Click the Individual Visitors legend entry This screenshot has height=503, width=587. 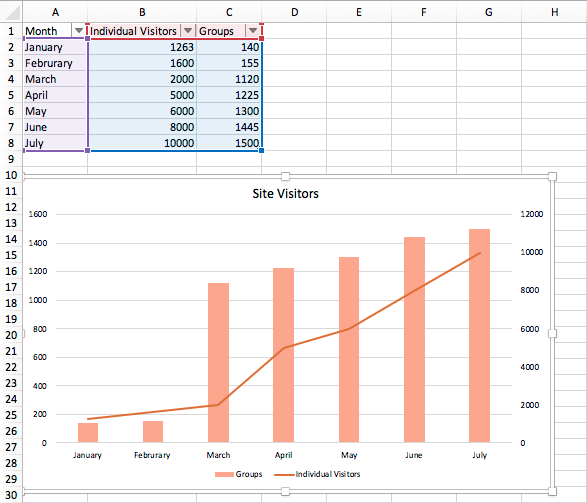(x=317, y=474)
